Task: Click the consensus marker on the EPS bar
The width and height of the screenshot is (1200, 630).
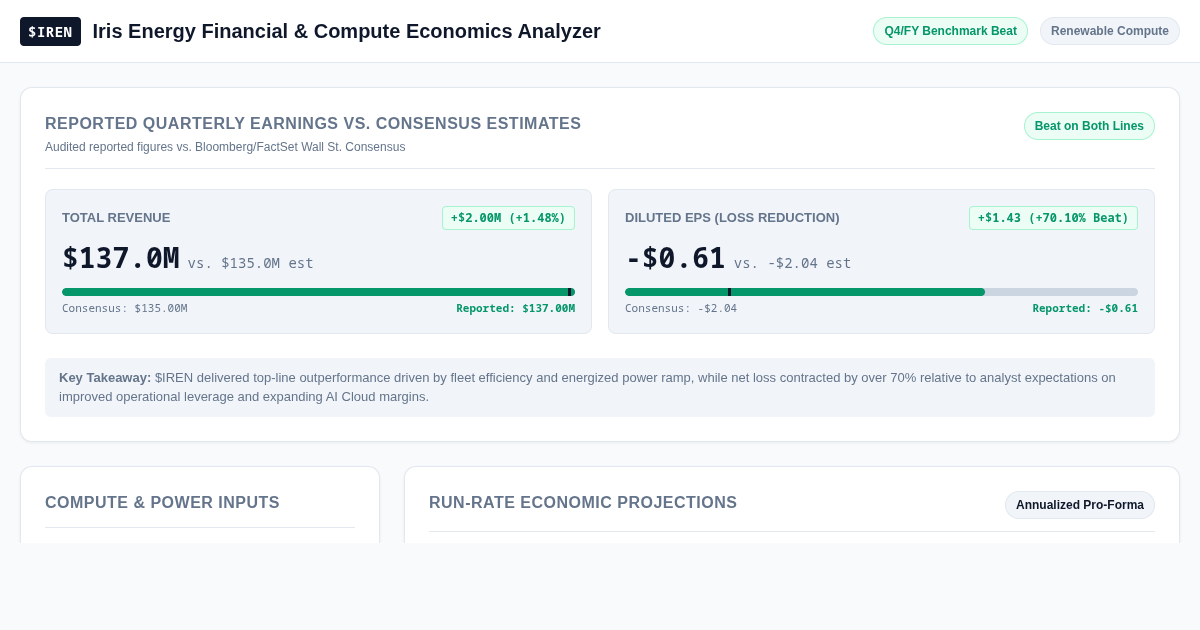Action: point(729,292)
